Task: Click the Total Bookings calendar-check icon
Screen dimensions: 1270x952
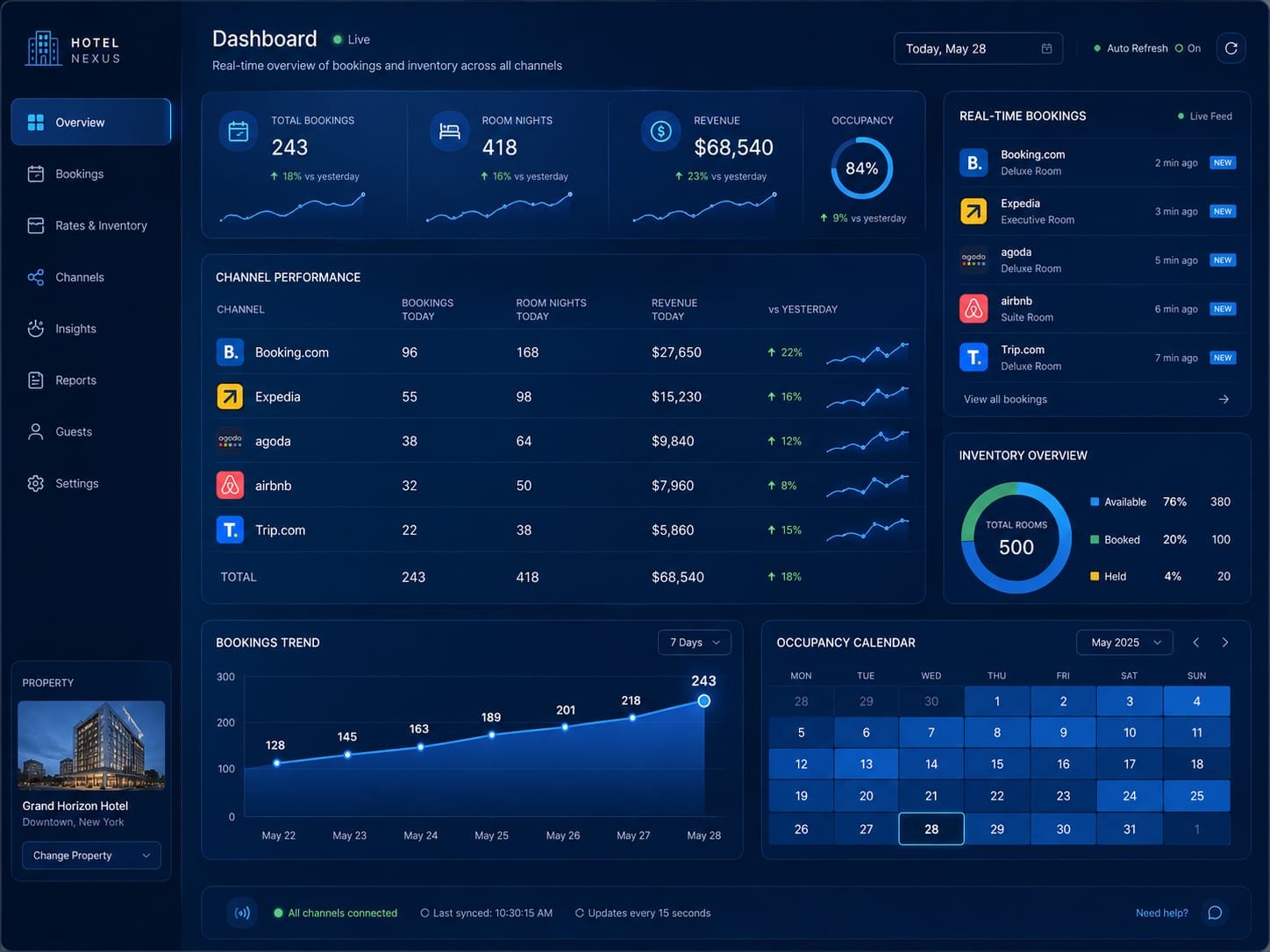Action: click(239, 131)
